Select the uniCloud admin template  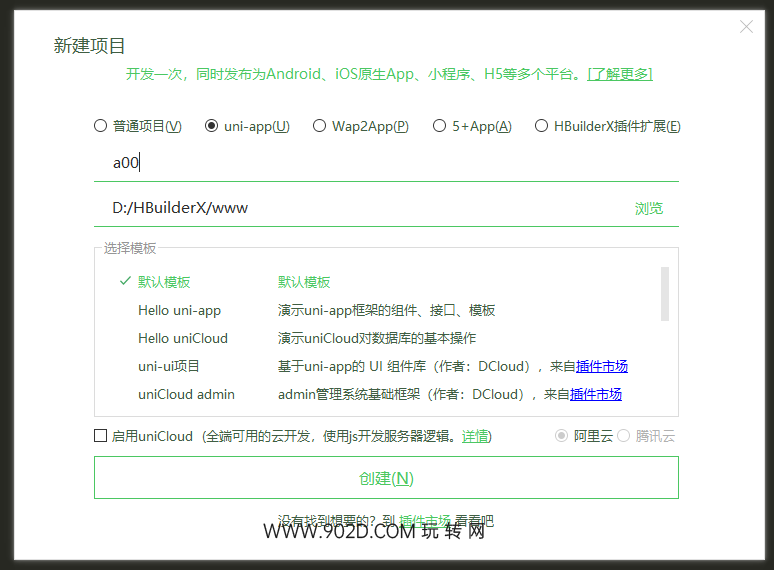pyautogui.click(x=186, y=394)
